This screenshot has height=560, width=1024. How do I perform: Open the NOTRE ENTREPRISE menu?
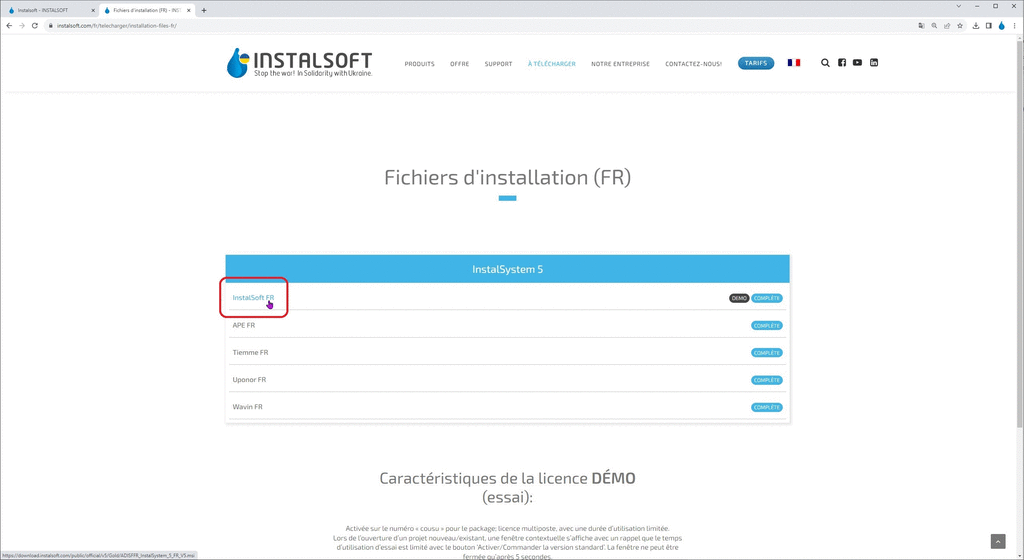click(x=620, y=64)
